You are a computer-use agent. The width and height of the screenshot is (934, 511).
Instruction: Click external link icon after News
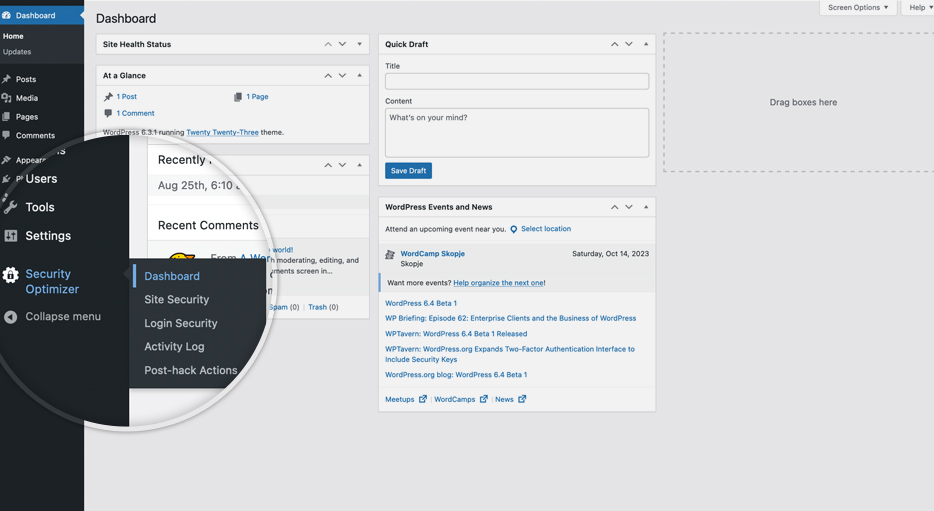(x=522, y=399)
